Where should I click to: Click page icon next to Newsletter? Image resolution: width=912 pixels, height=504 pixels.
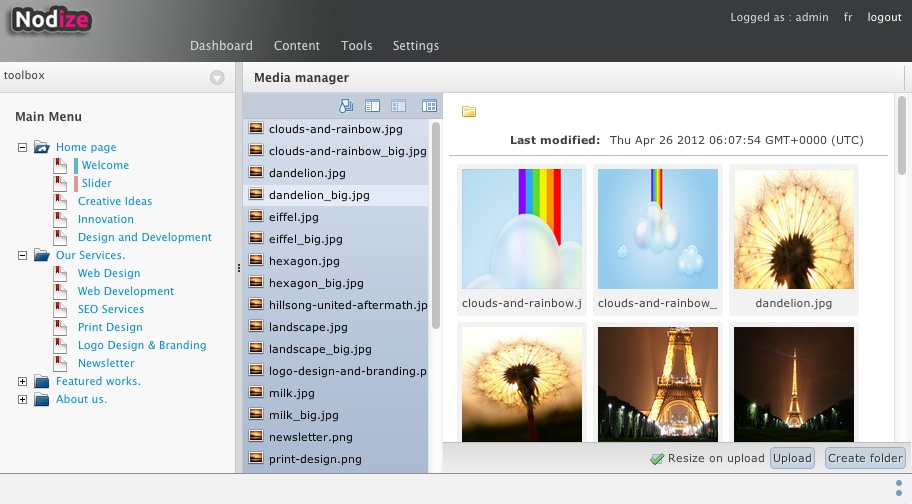[x=60, y=363]
